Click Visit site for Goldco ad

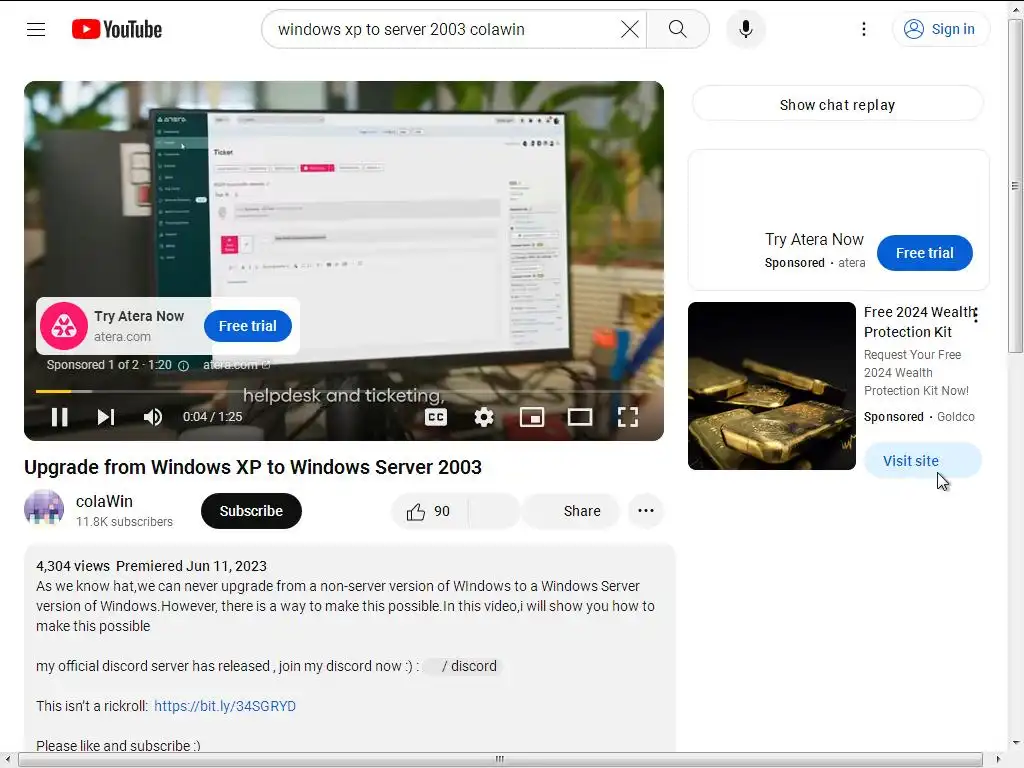(x=921, y=460)
